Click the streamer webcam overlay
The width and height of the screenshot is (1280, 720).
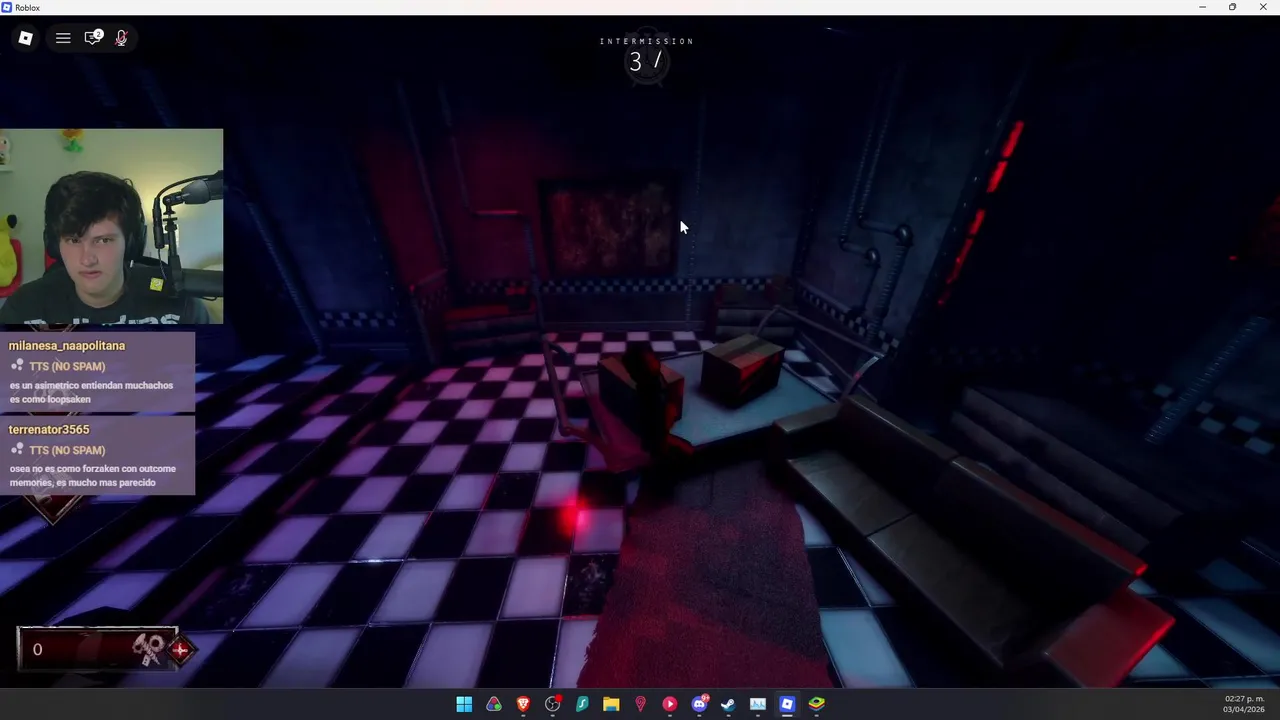[111, 226]
